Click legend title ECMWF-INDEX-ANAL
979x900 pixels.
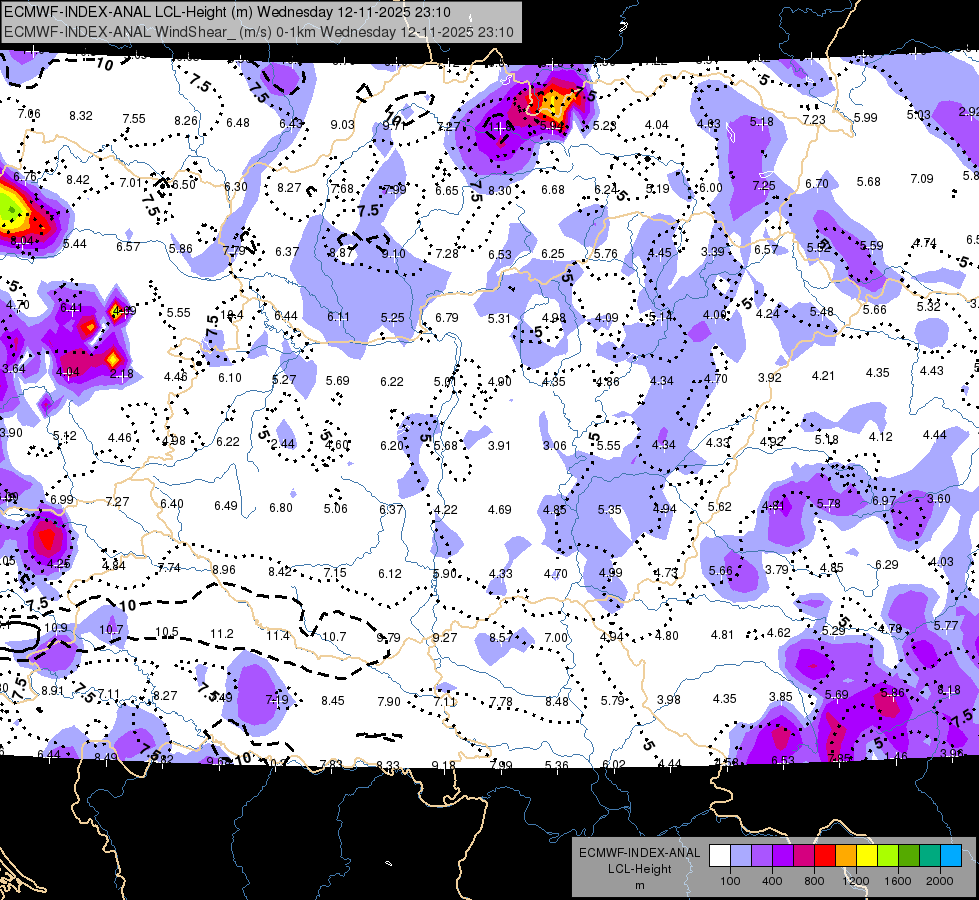pos(639,853)
